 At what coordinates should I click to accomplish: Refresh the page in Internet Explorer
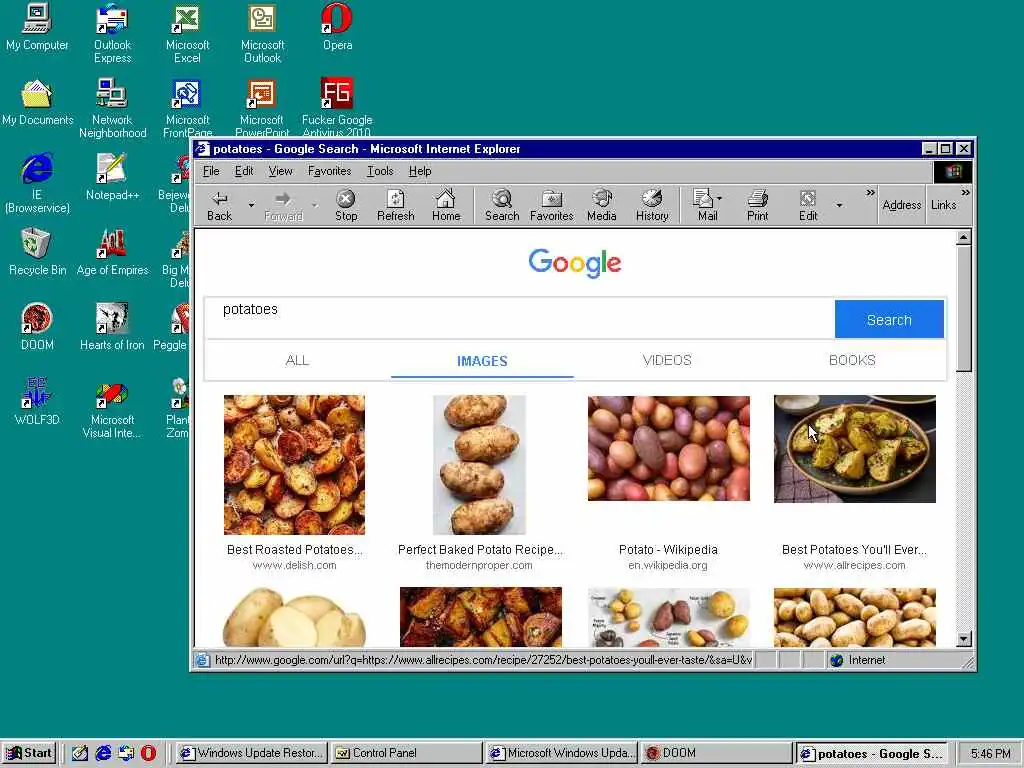(x=395, y=206)
